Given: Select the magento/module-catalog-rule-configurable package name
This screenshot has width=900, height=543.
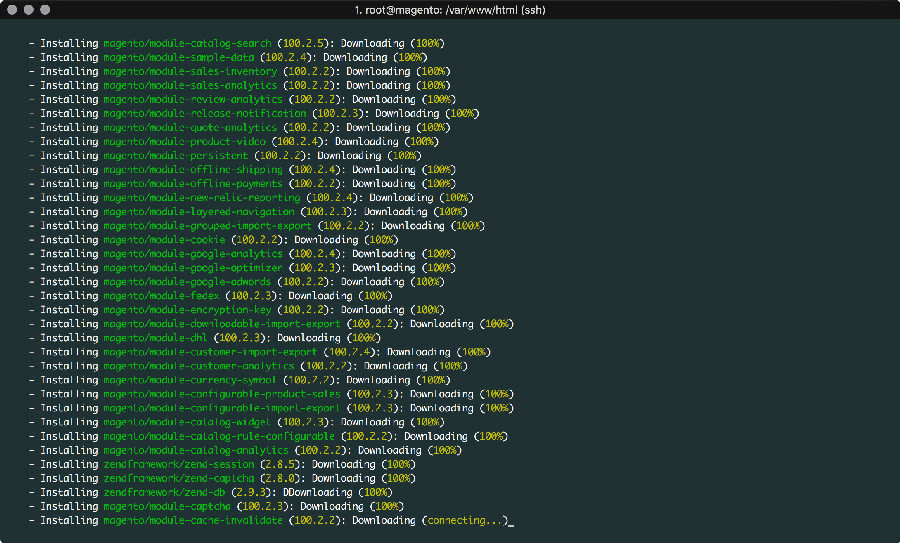Looking at the screenshot, I should (x=219, y=436).
